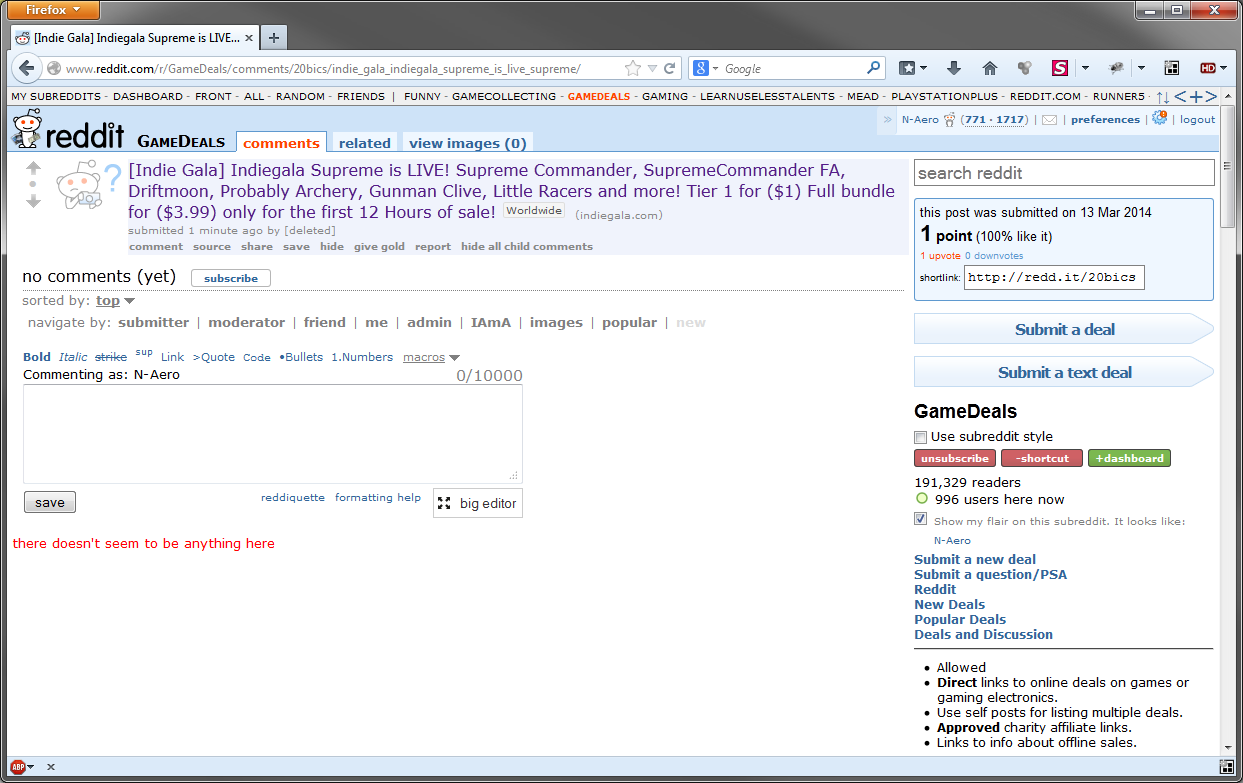Image resolution: width=1243 pixels, height=783 pixels.
Task: Click the red S extension icon
Action: tap(1060, 68)
